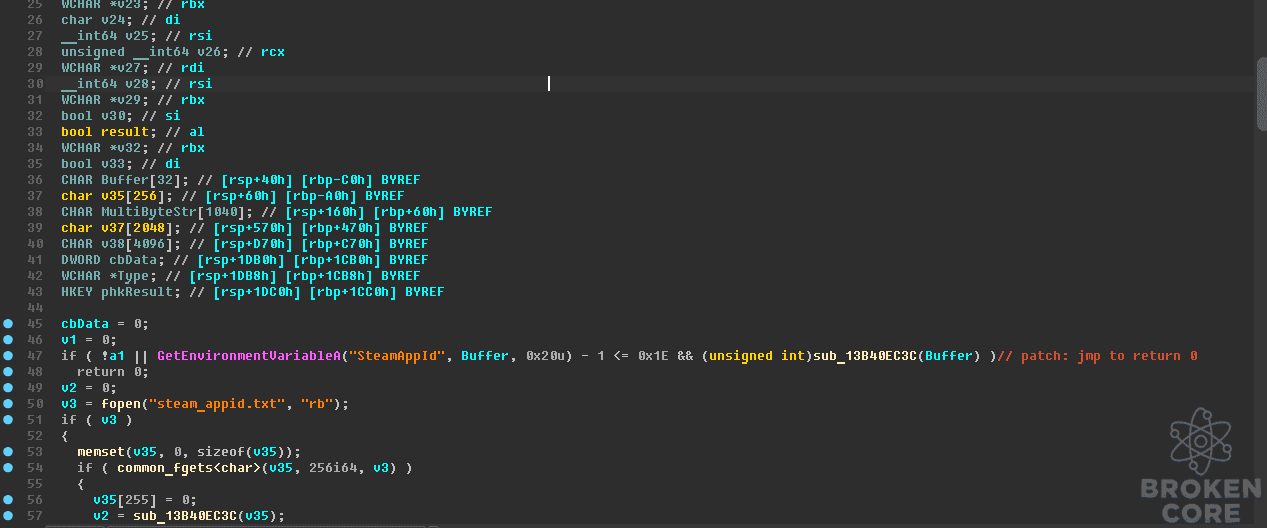Select phkResult variable declaration
Viewport: 1267px width, 528px height.
coord(136,292)
